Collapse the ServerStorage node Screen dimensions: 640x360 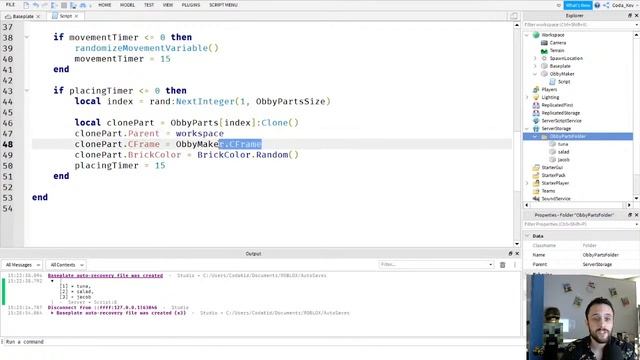point(527,129)
